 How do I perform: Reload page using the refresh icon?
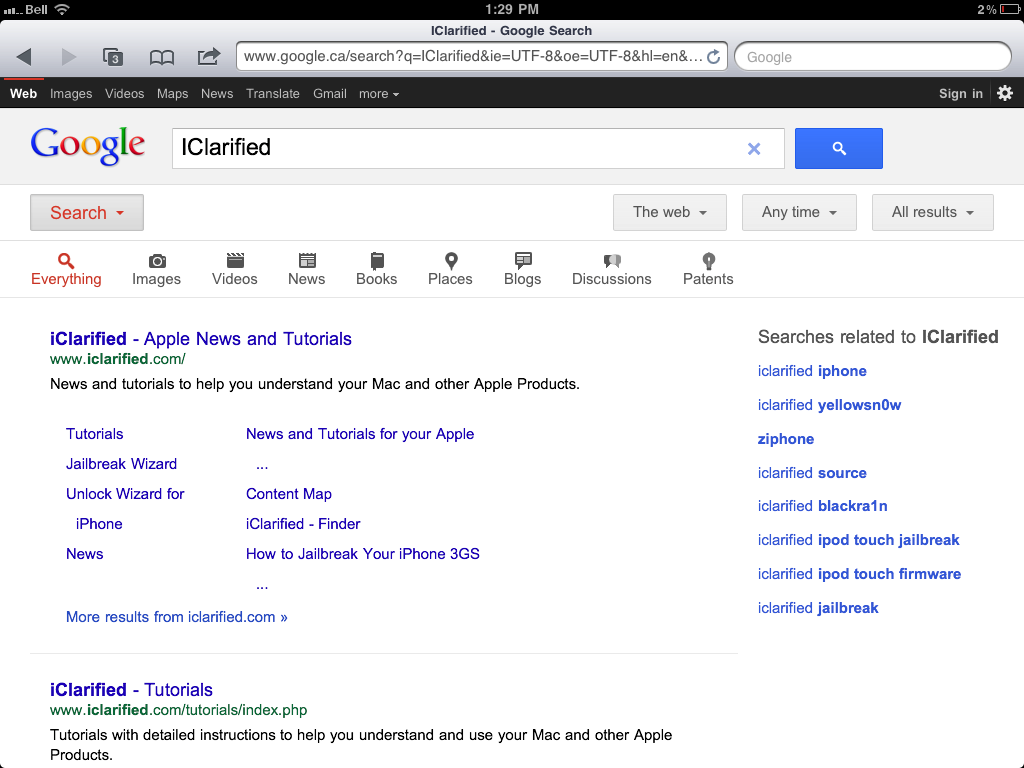[x=713, y=57]
